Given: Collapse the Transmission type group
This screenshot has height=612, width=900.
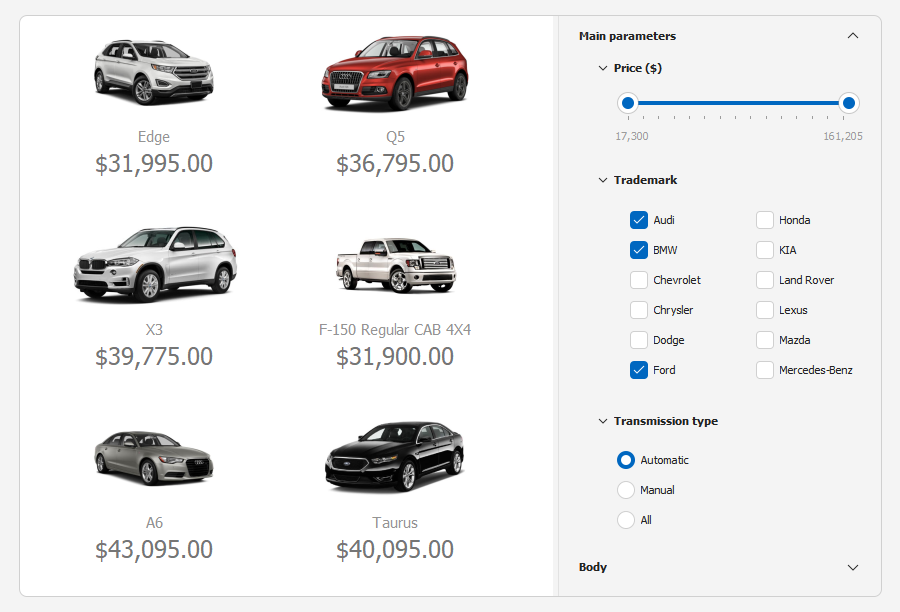Looking at the screenshot, I should (603, 421).
